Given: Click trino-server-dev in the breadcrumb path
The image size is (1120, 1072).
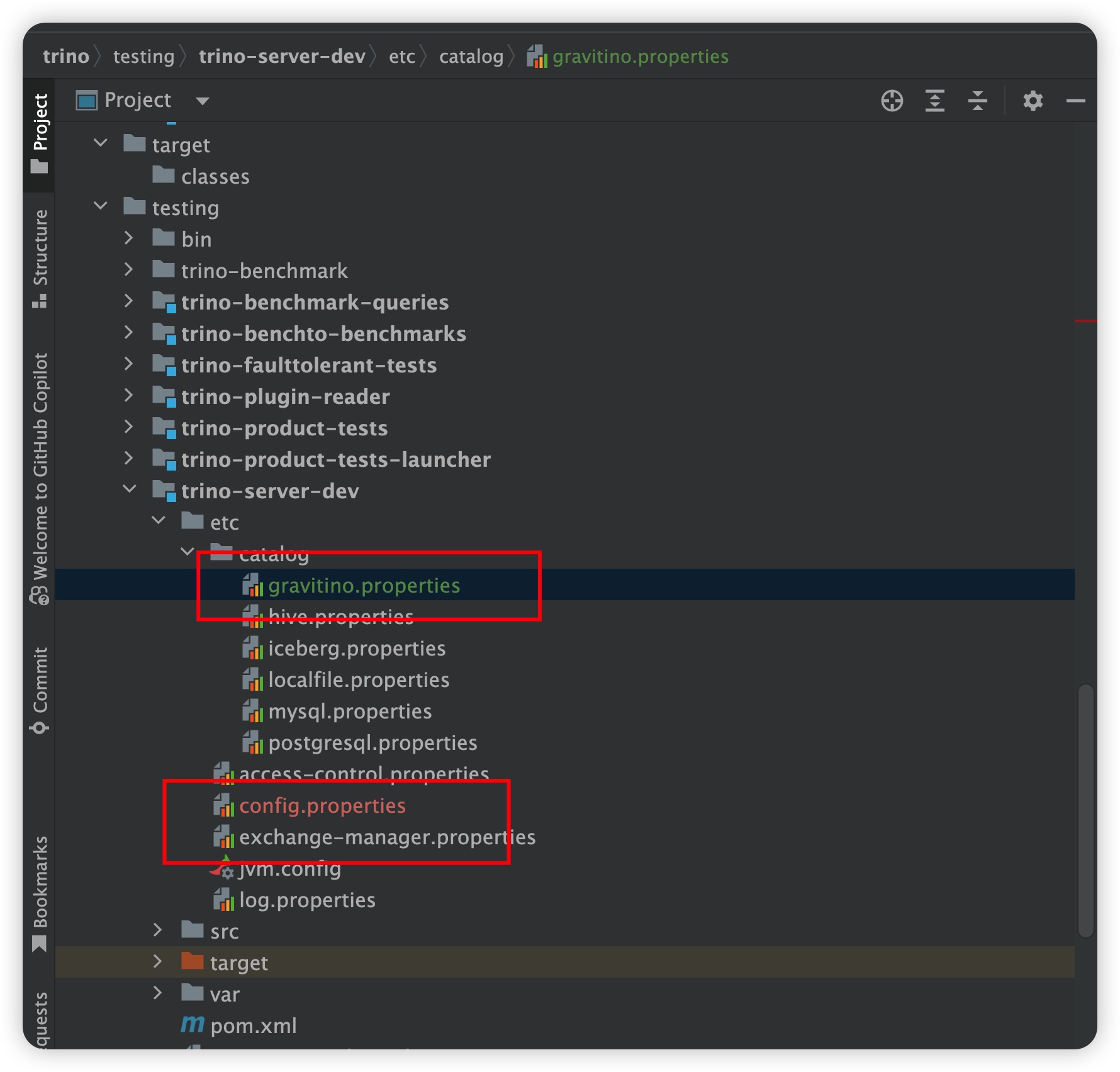Looking at the screenshot, I should (282, 57).
